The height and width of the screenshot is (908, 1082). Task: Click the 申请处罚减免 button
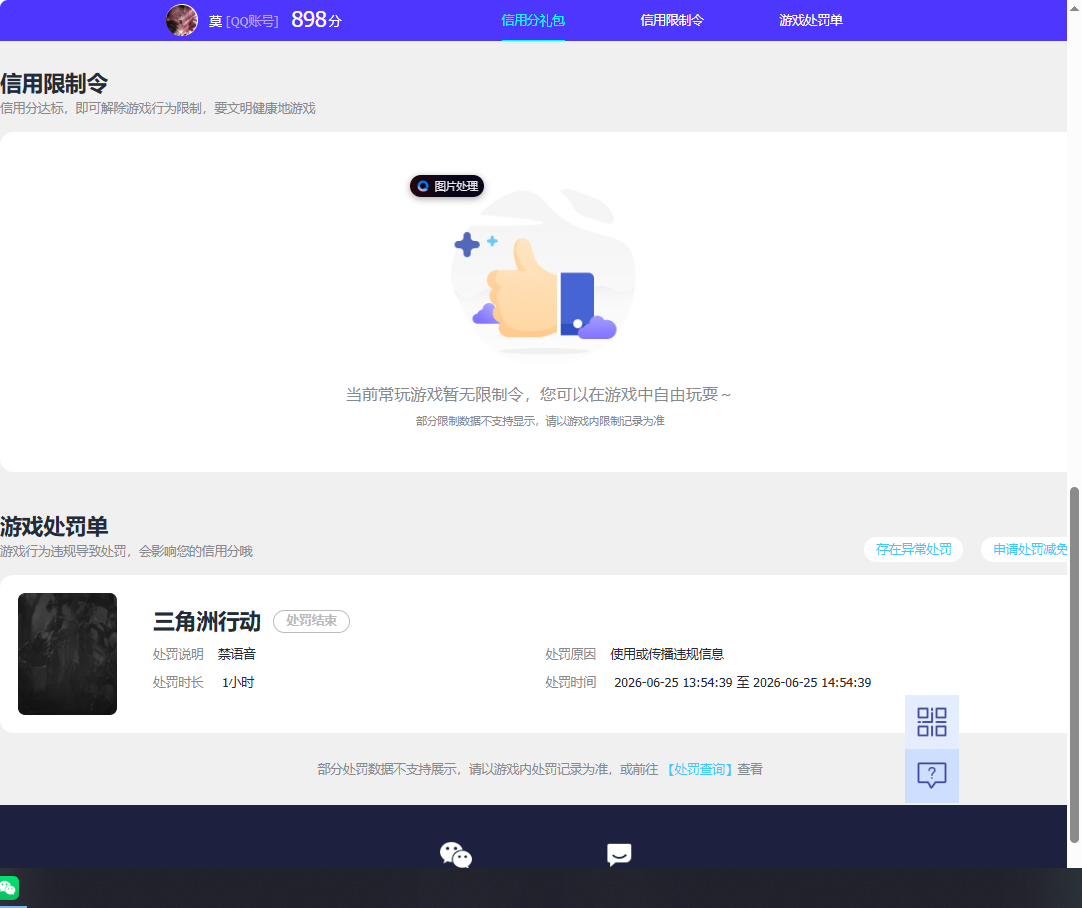click(x=1025, y=549)
